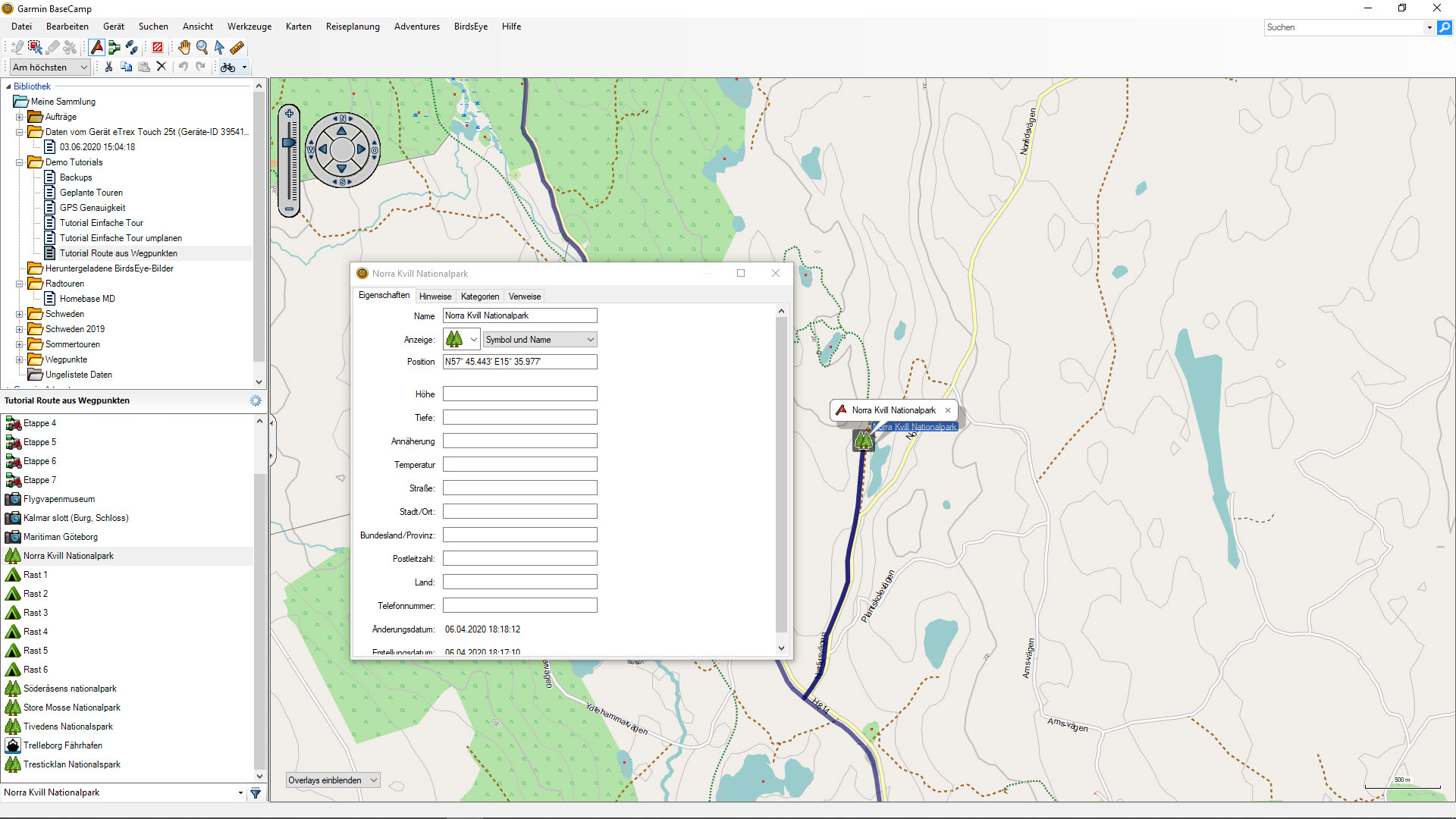
Task: Select 'GPS Genauigkeit' in library tree
Action: click(x=93, y=208)
